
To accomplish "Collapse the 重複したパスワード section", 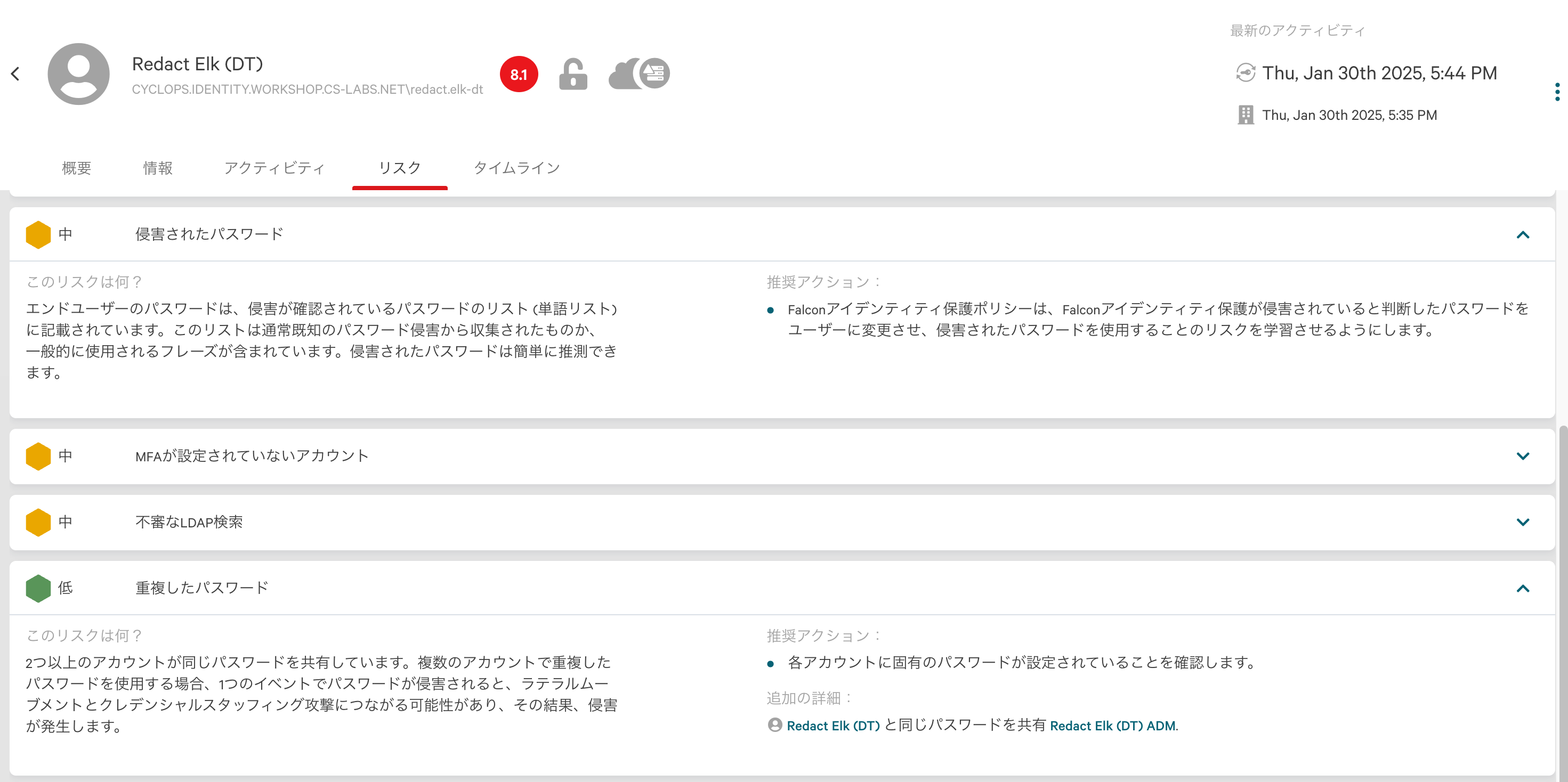I will [1523, 588].
